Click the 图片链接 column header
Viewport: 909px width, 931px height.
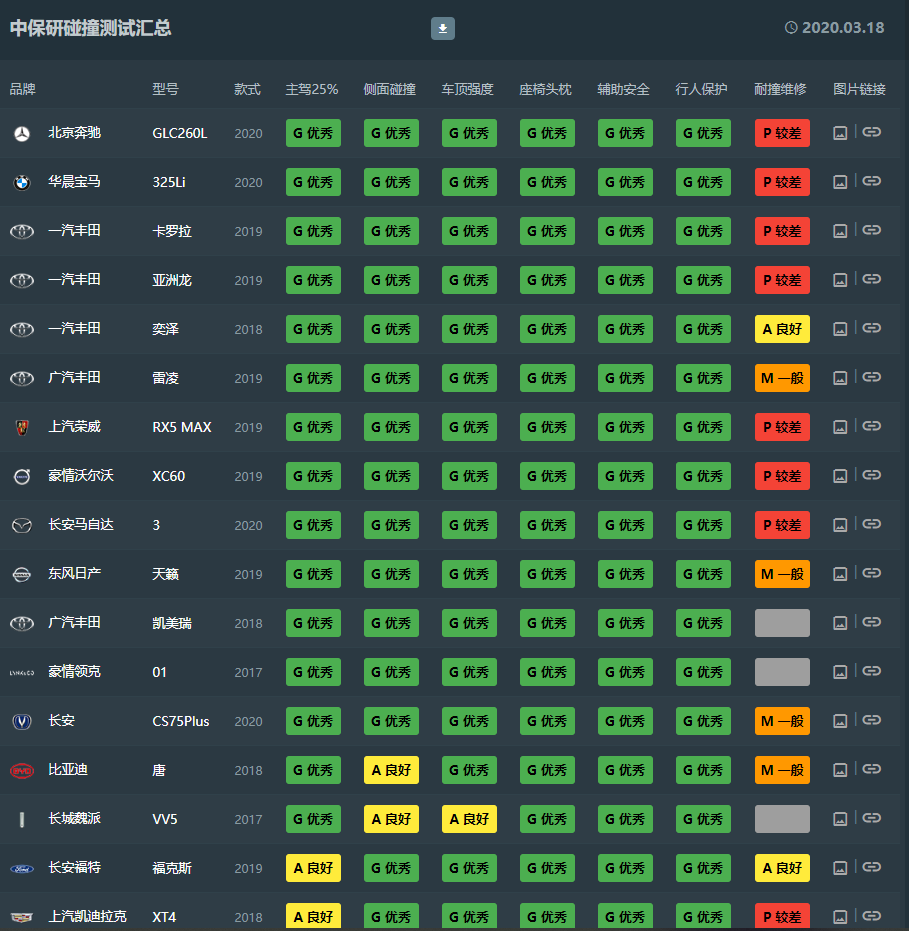pyautogui.click(x=859, y=89)
